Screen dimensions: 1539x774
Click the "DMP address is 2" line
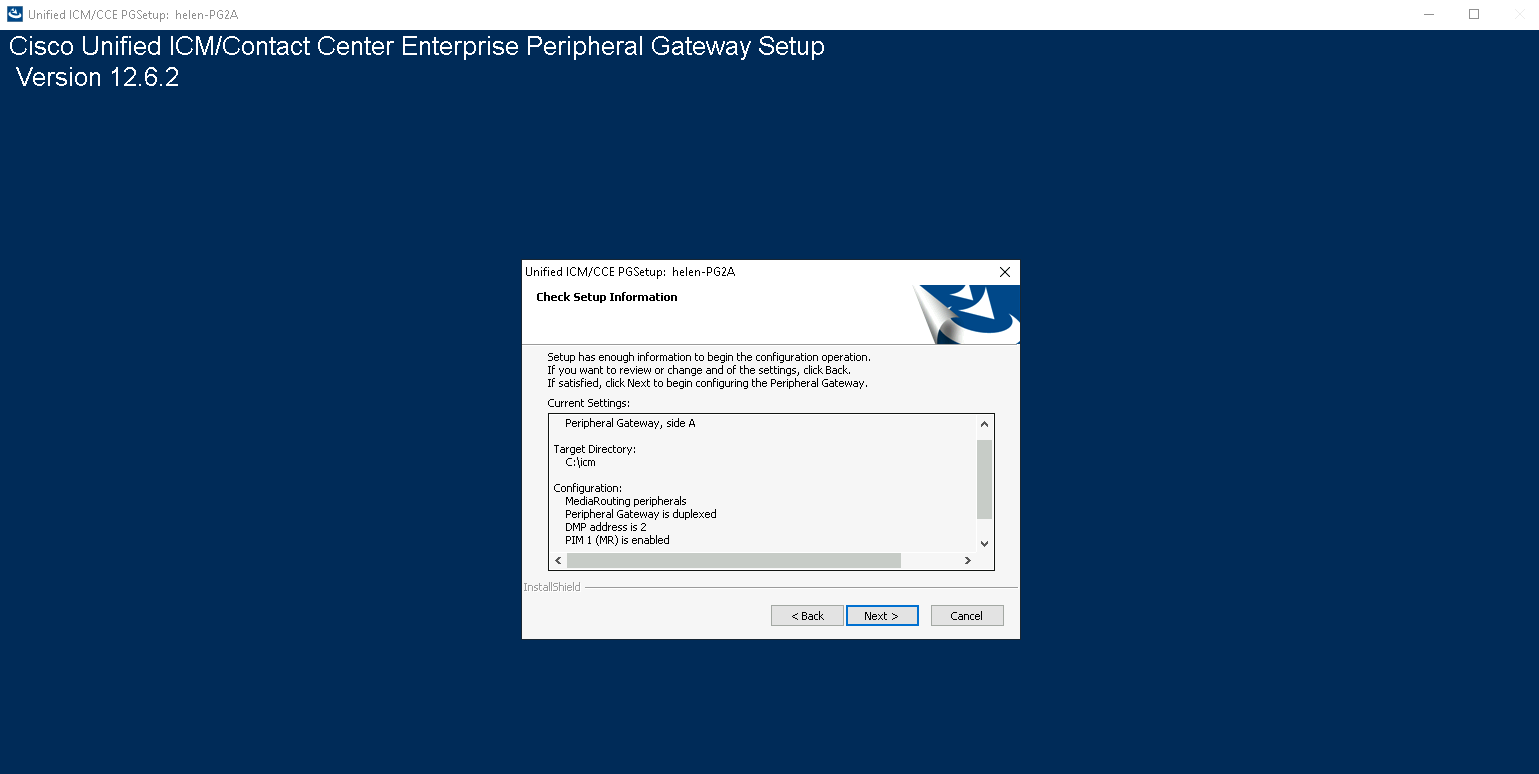605,527
